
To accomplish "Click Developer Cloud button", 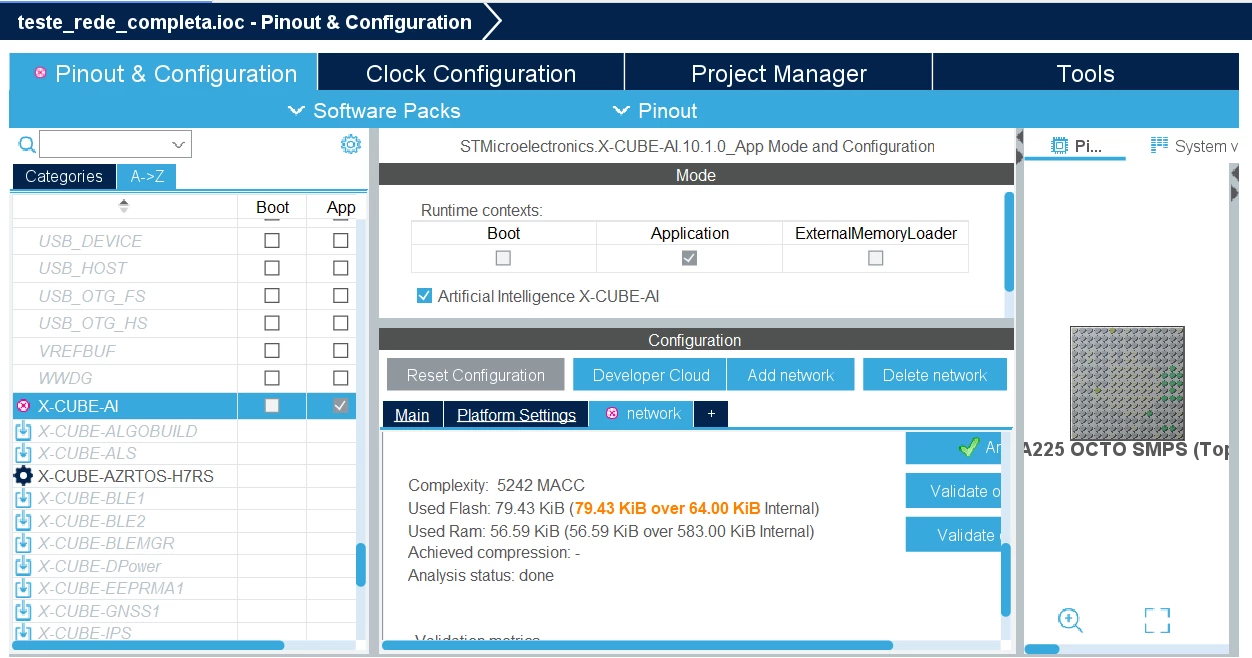I will 651,375.
